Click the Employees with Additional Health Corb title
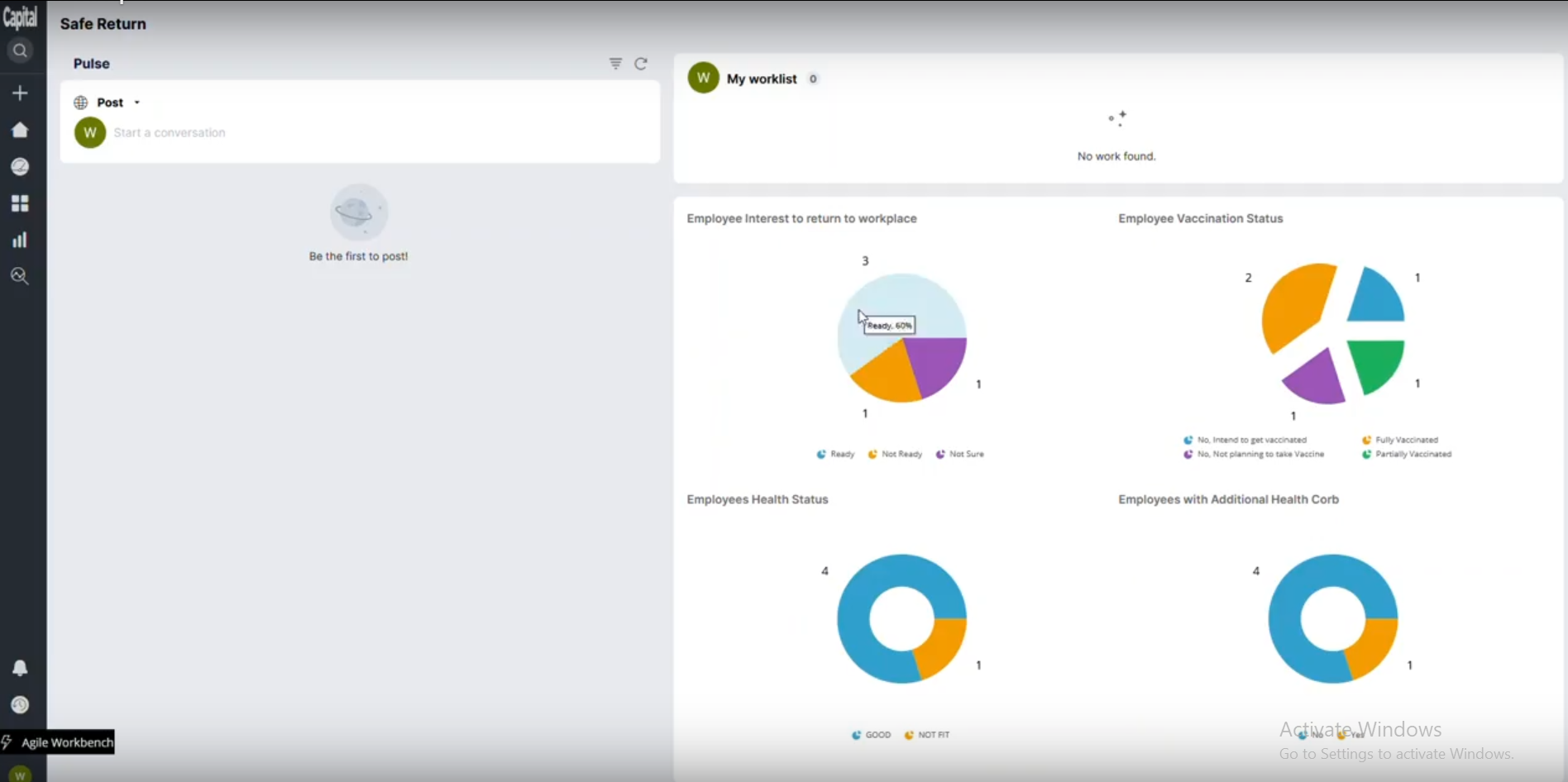The image size is (1568, 782). click(x=1229, y=499)
